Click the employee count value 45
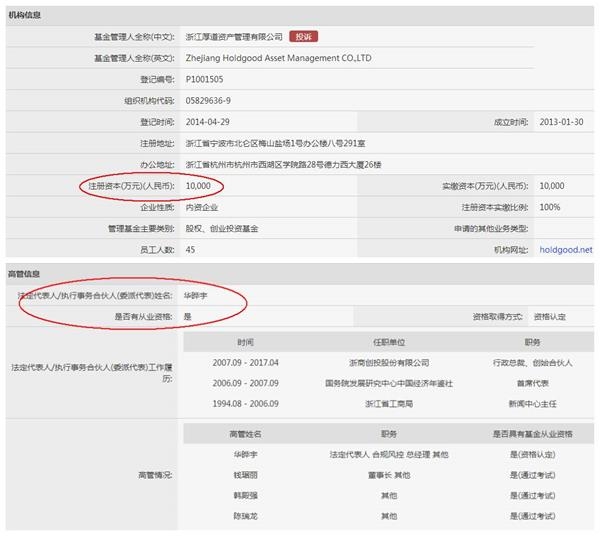 tap(191, 249)
